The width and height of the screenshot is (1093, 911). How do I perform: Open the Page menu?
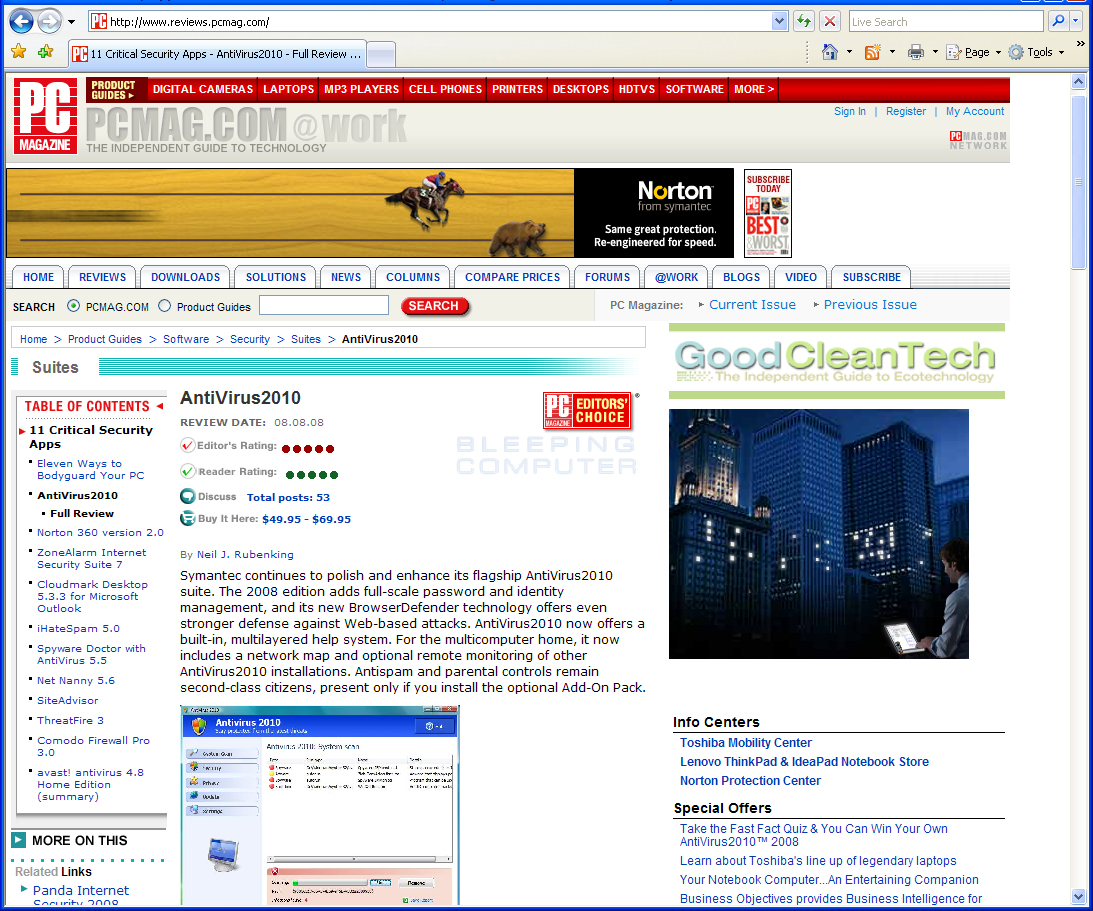(x=974, y=52)
